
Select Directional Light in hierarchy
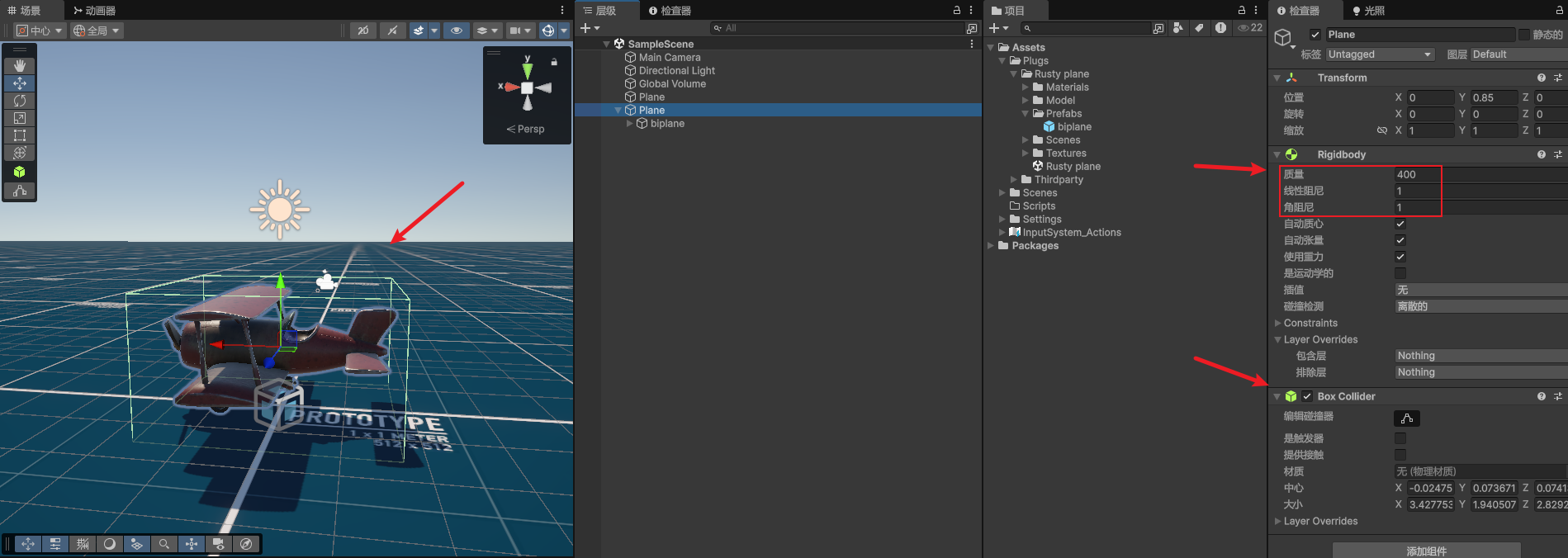(x=677, y=70)
